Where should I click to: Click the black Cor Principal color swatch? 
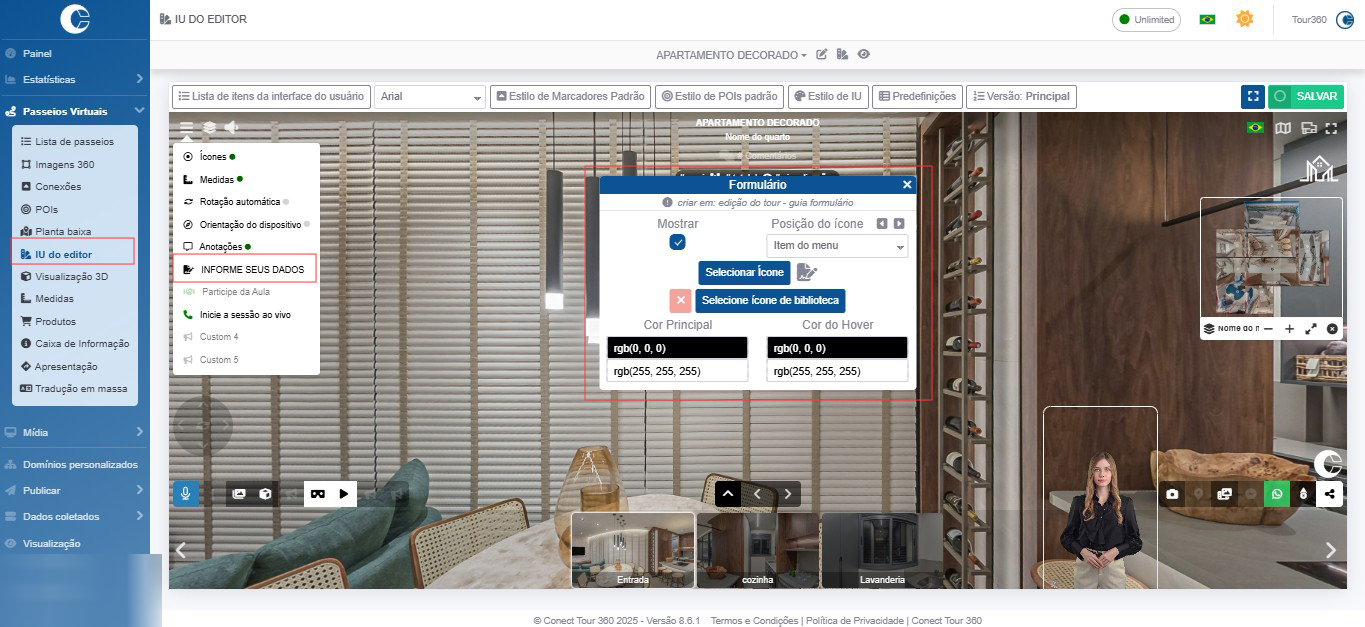677,348
